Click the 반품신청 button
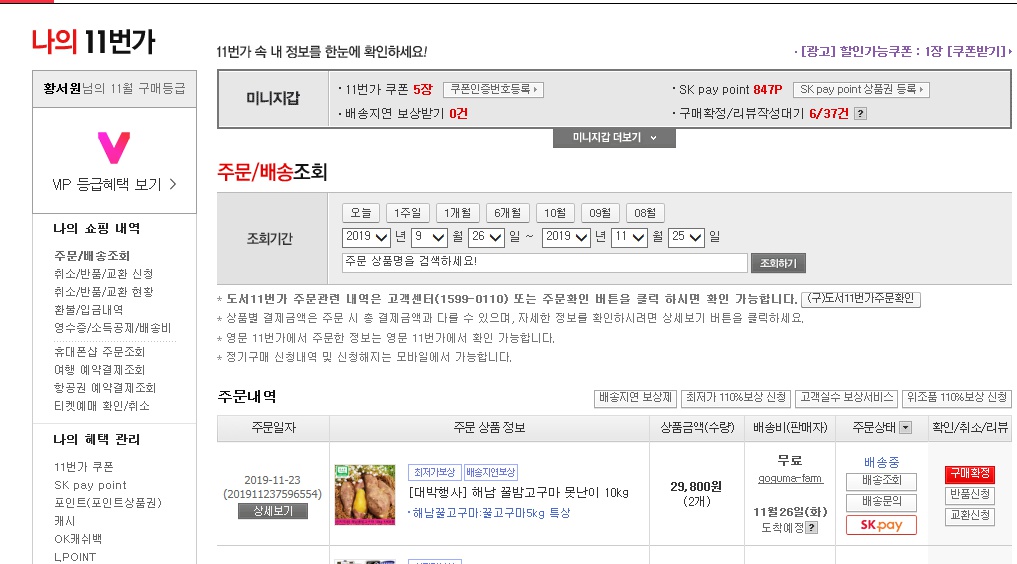The image size is (1017, 564). 970,495
